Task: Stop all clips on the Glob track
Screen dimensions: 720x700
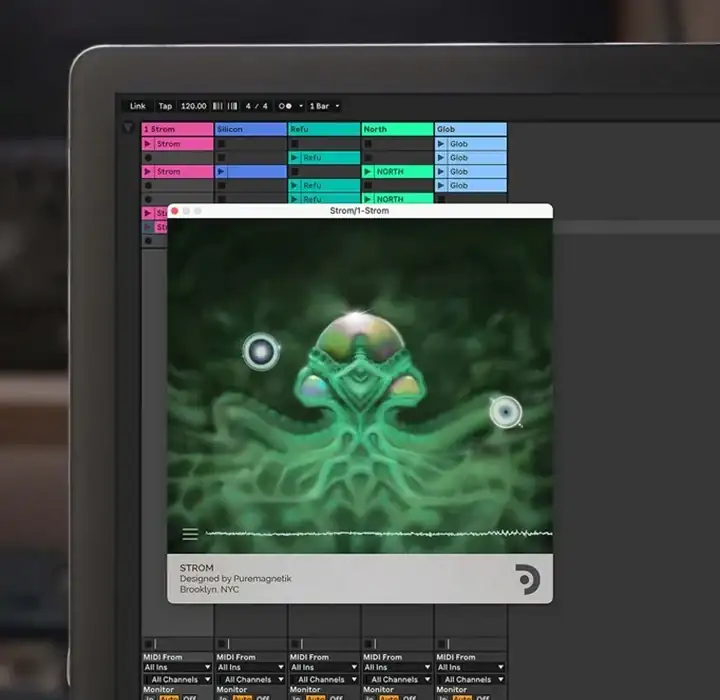Action: click(x=441, y=644)
